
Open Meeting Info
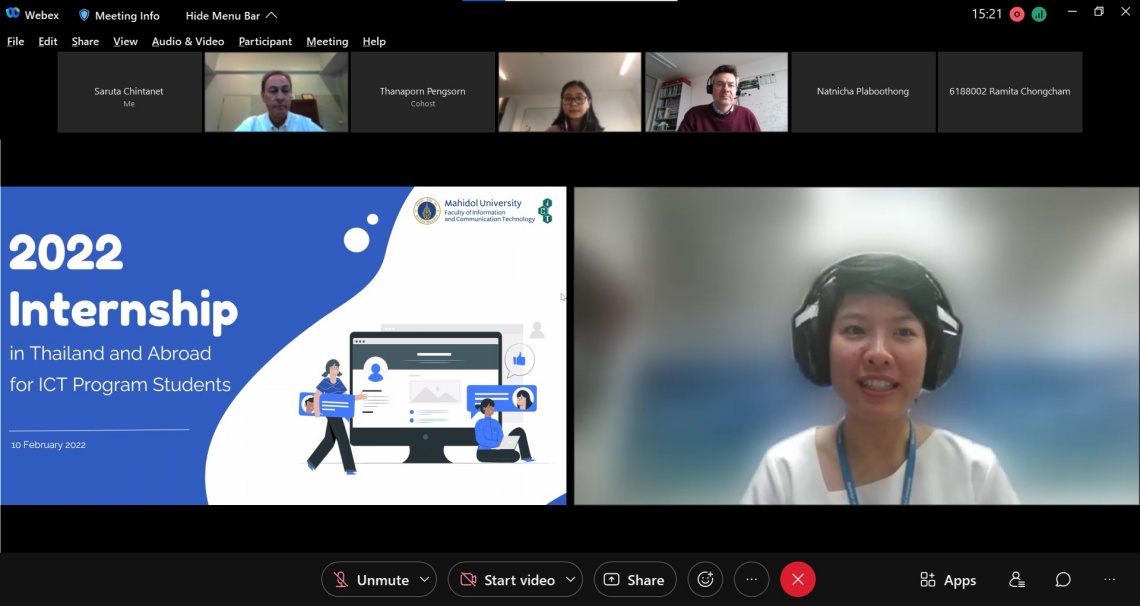[x=119, y=16]
